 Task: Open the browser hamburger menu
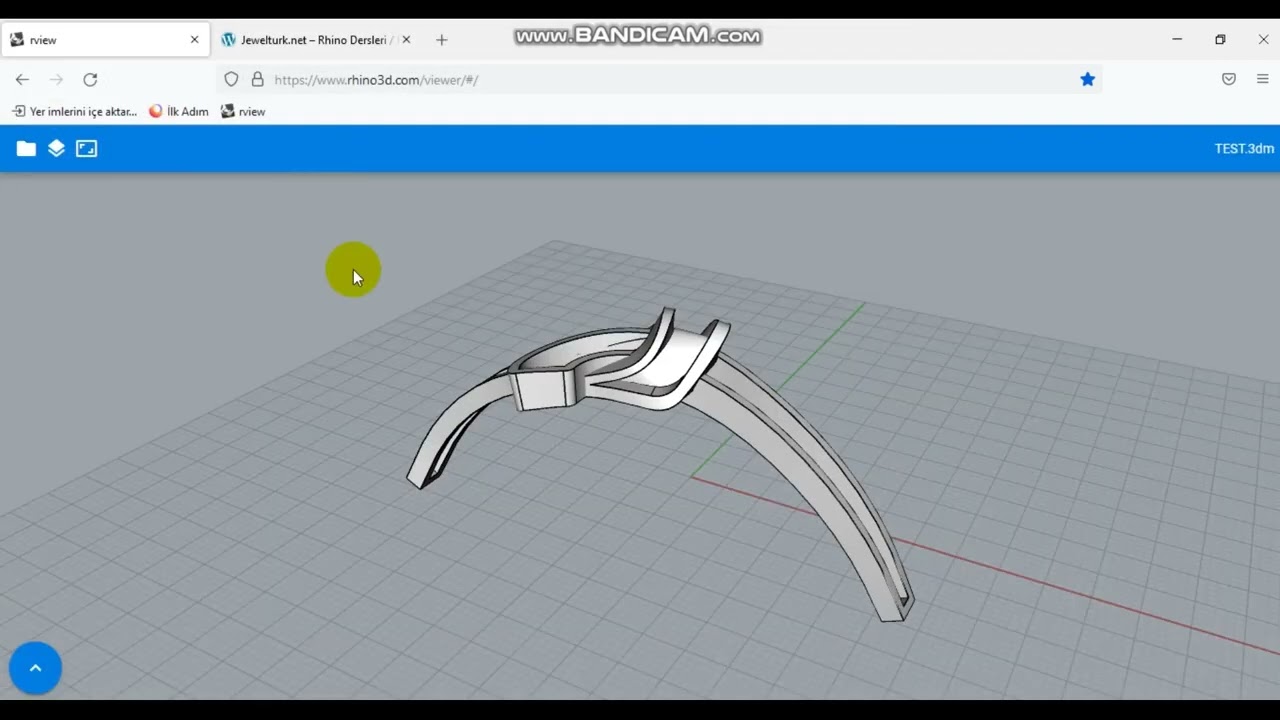click(x=1263, y=80)
